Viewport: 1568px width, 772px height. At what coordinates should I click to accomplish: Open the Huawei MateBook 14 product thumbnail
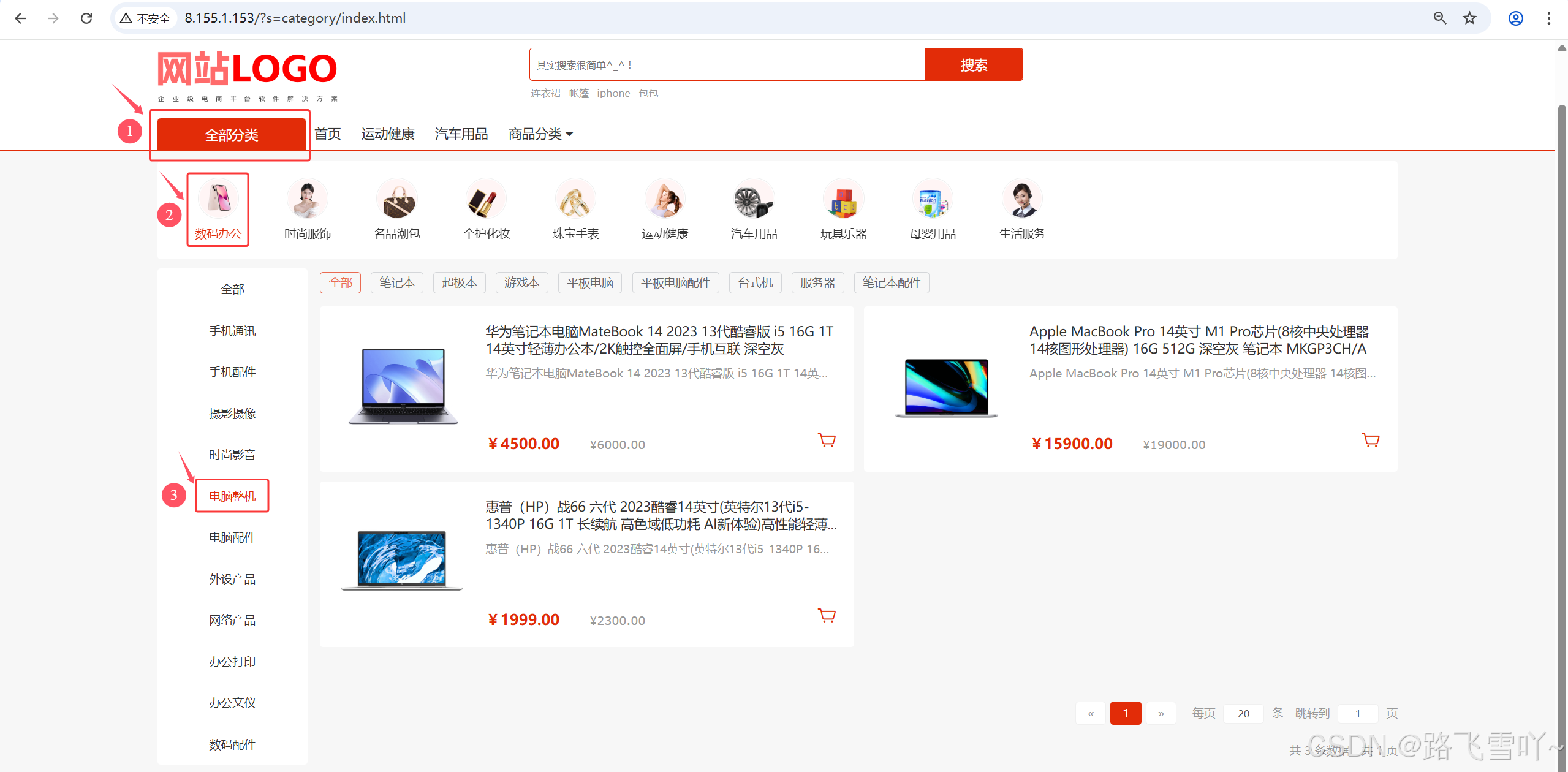(x=403, y=386)
